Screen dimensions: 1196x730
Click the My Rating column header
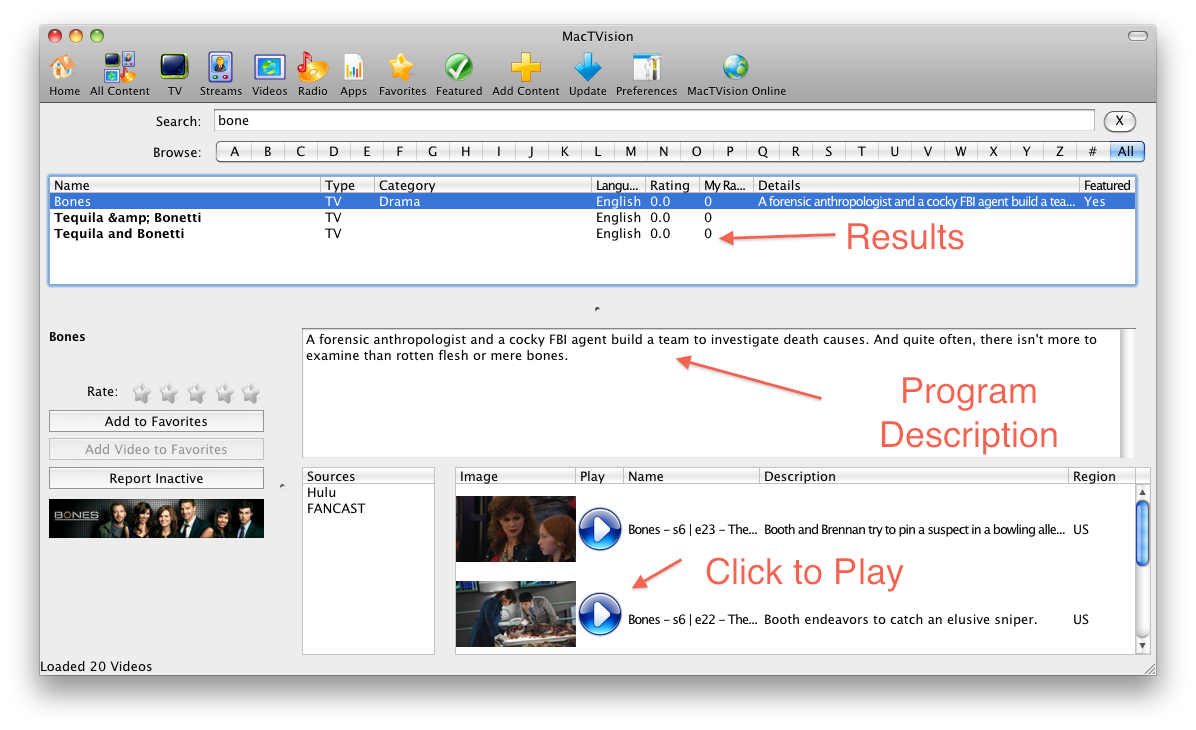coord(725,185)
